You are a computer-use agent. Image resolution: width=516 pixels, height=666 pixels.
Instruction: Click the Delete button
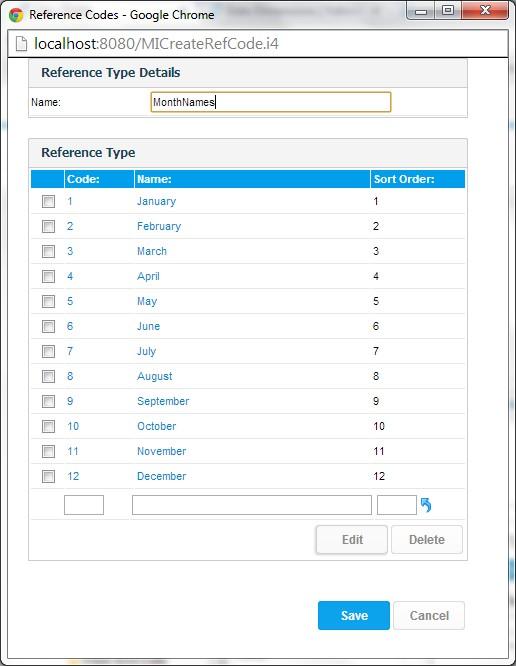tap(427, 539)
